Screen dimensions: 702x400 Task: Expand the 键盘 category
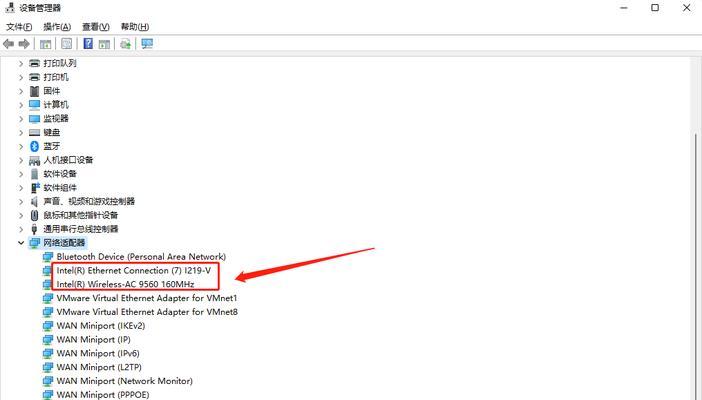click(x=21, y=133)
